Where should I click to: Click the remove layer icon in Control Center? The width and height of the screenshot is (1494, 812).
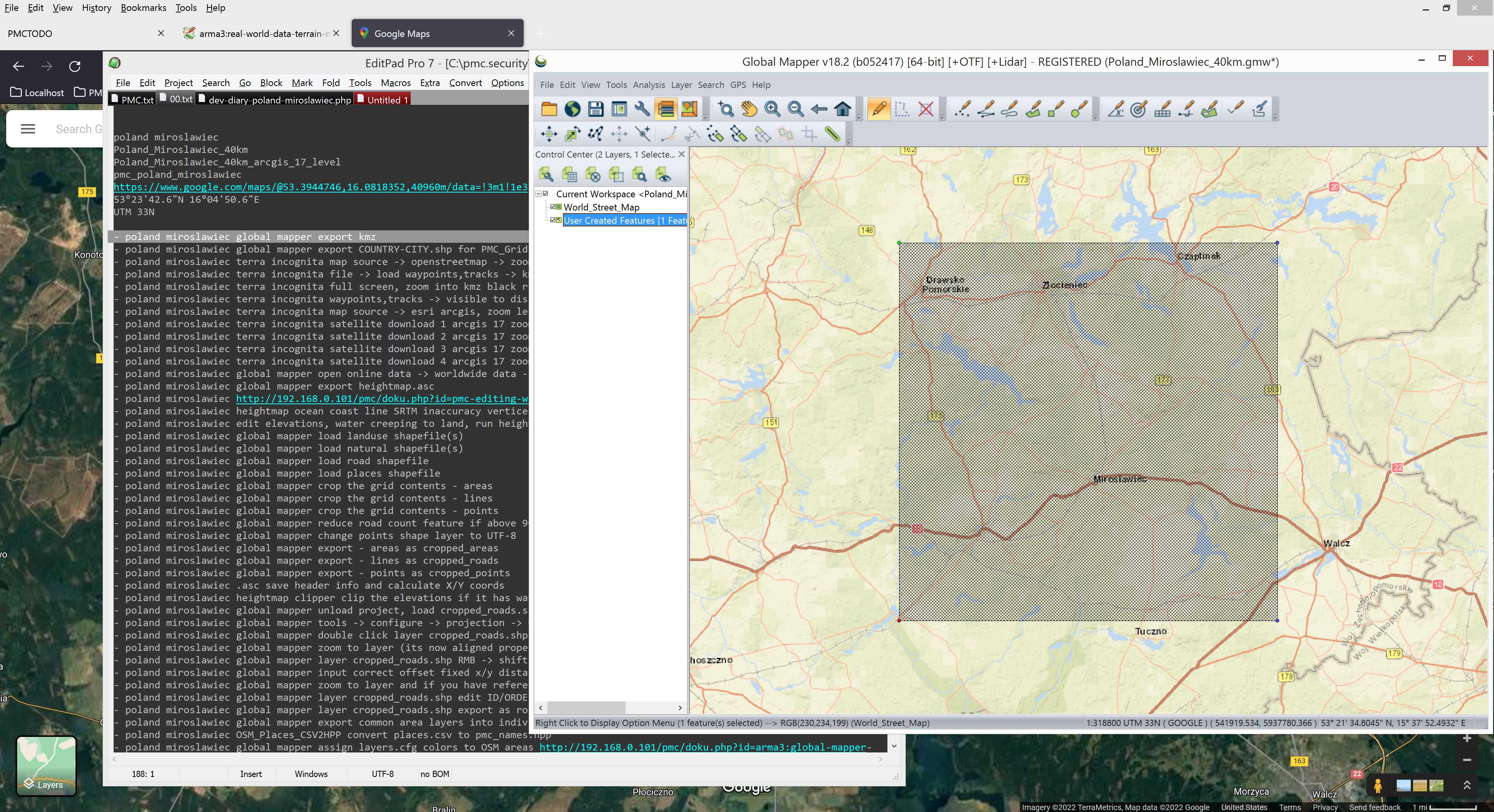tap(593, 174)
